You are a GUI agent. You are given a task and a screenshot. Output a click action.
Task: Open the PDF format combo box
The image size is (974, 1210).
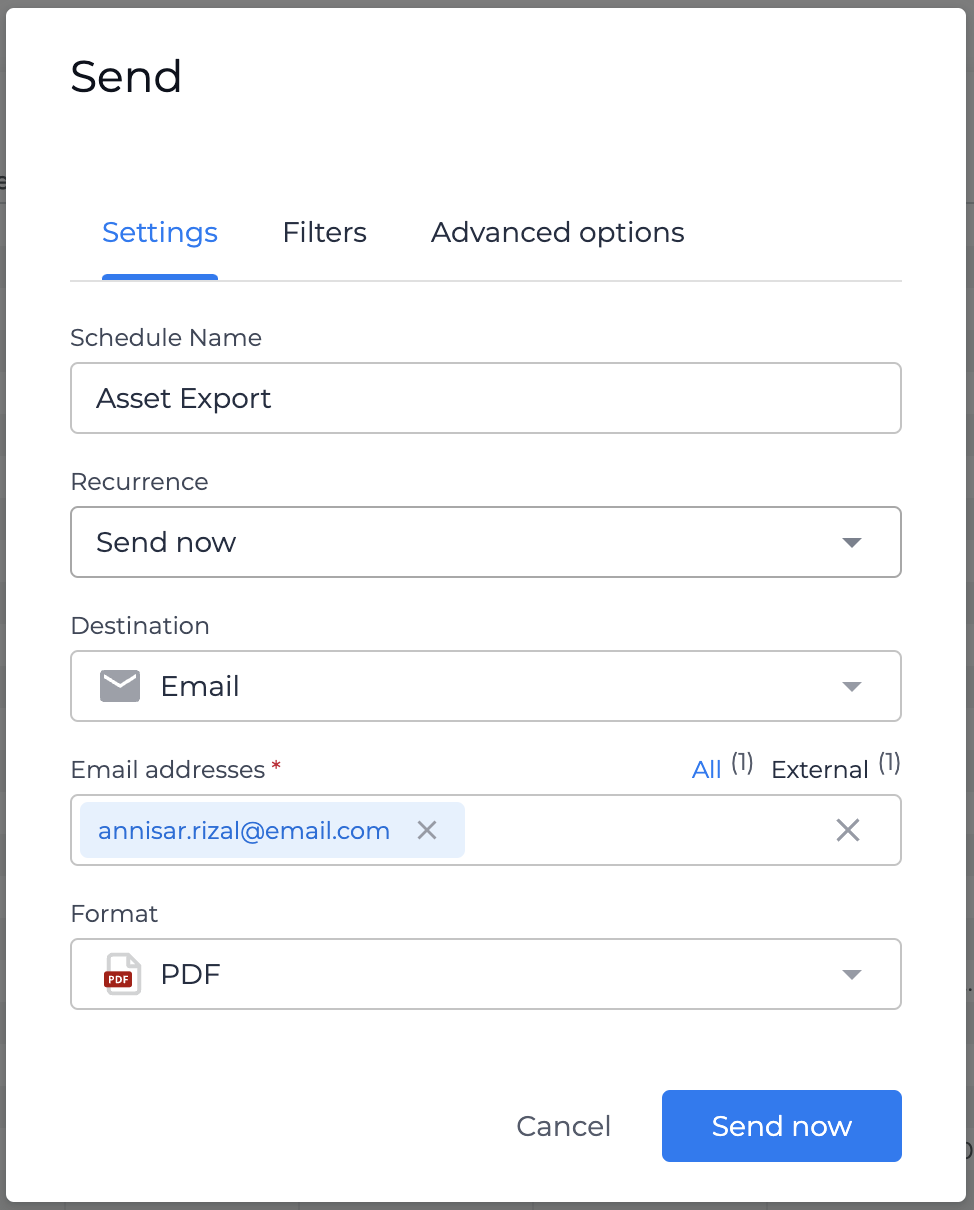click(486, 974)
